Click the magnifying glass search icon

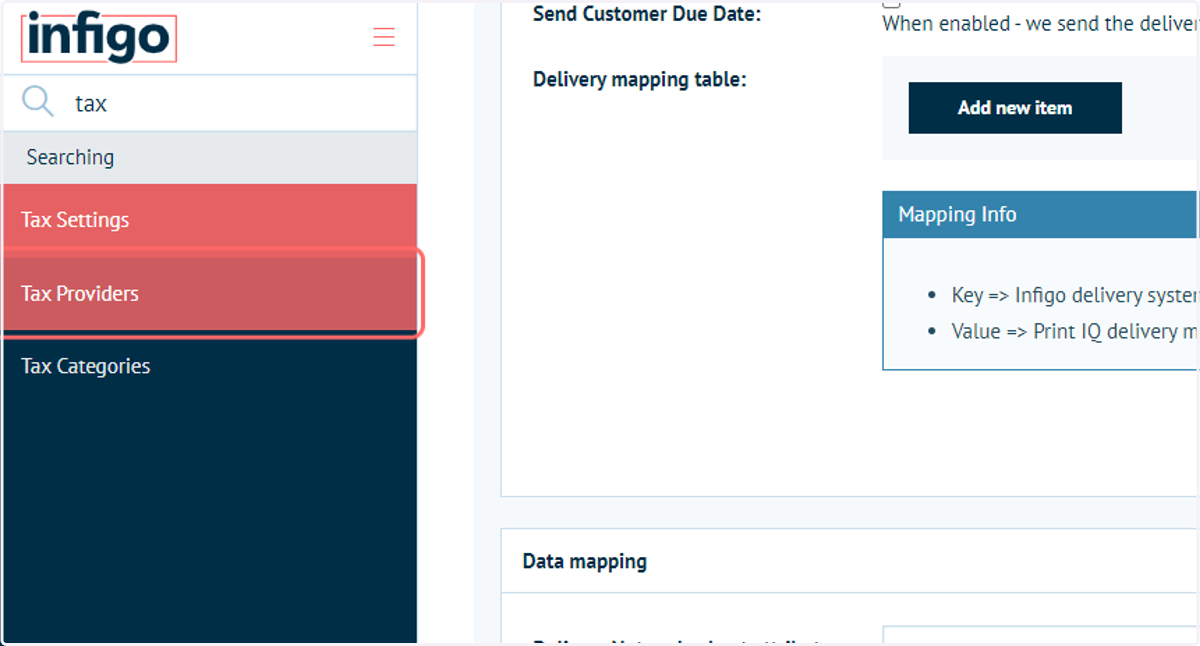tap(38, 101)
